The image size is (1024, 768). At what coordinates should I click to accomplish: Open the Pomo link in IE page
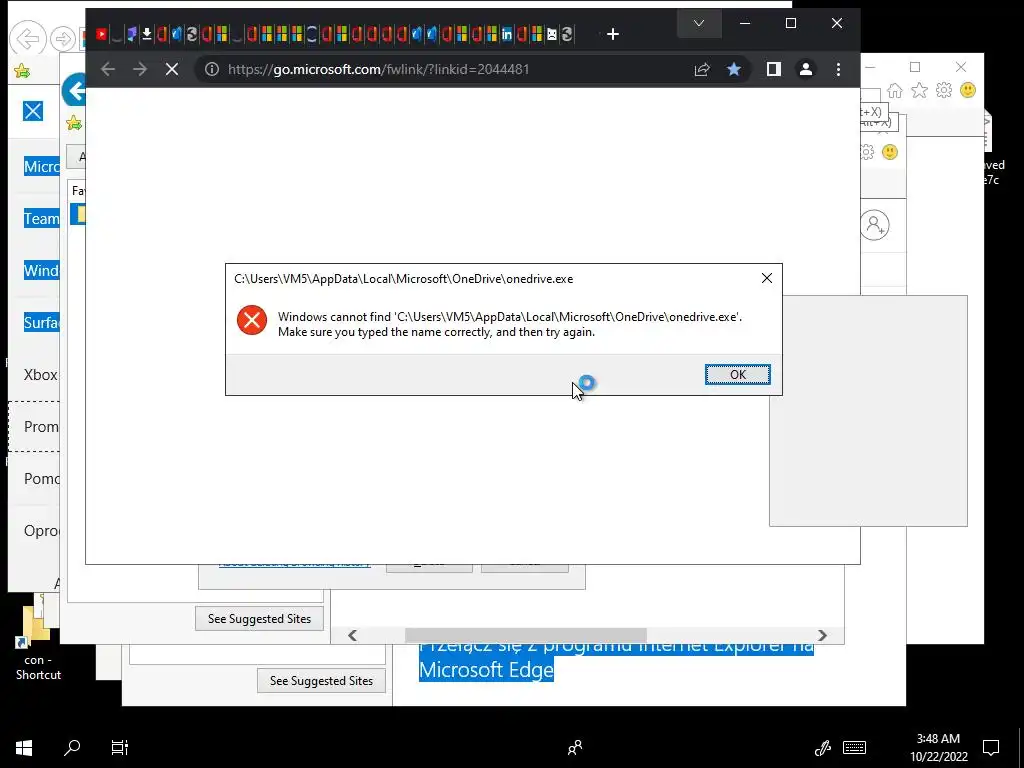point(41,478)
